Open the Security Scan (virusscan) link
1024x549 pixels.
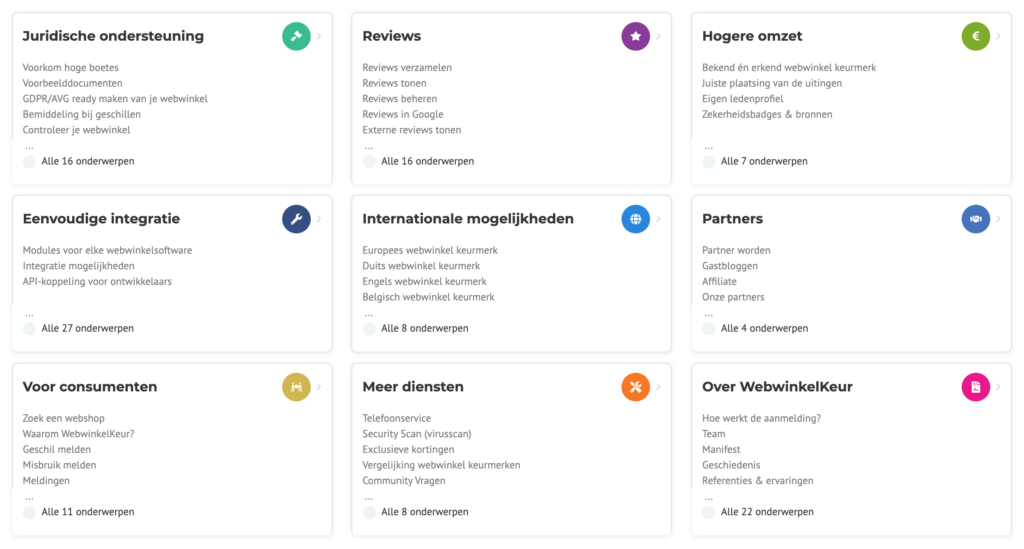(416, 434)
